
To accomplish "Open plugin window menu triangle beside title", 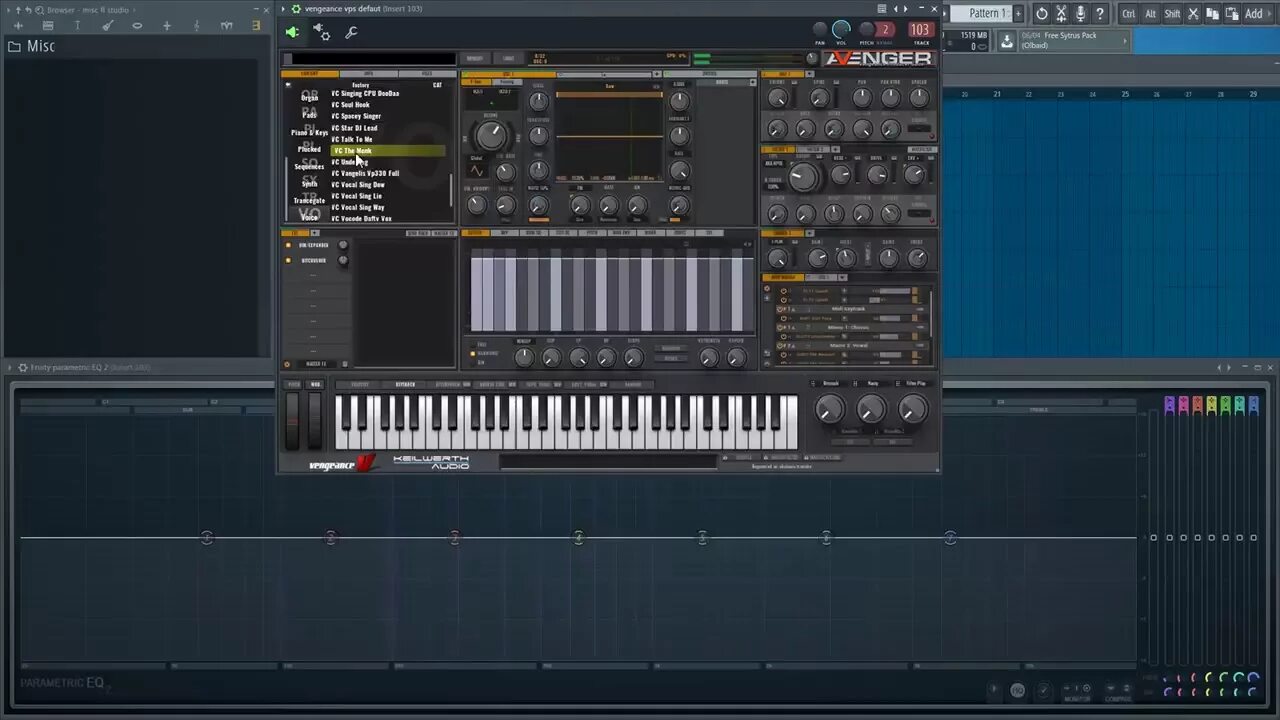I will coord(284,9).
